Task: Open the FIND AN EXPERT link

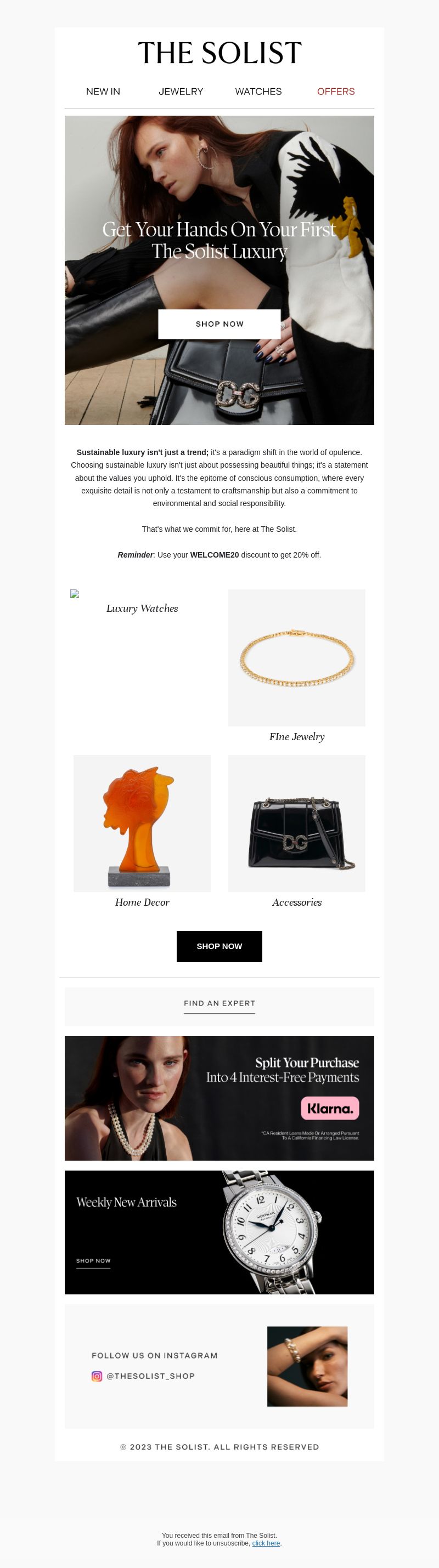Action: click(219, 1004)
